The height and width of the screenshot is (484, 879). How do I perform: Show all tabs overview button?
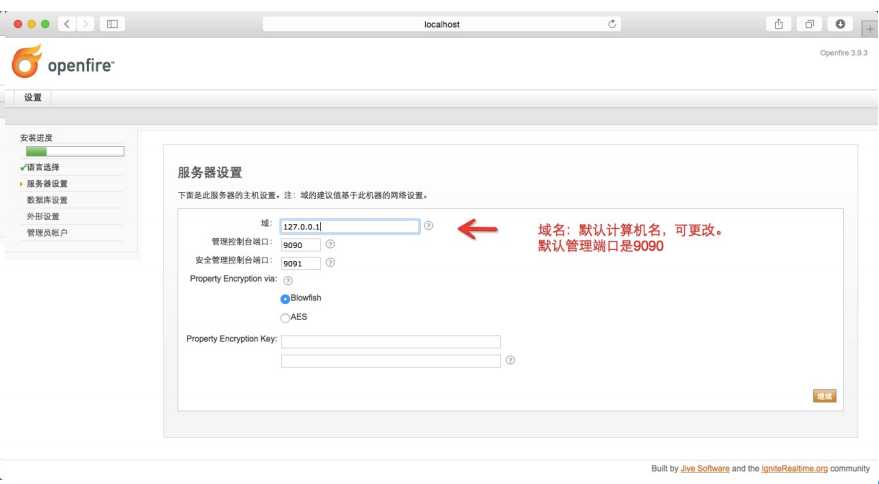click(809, 24)
